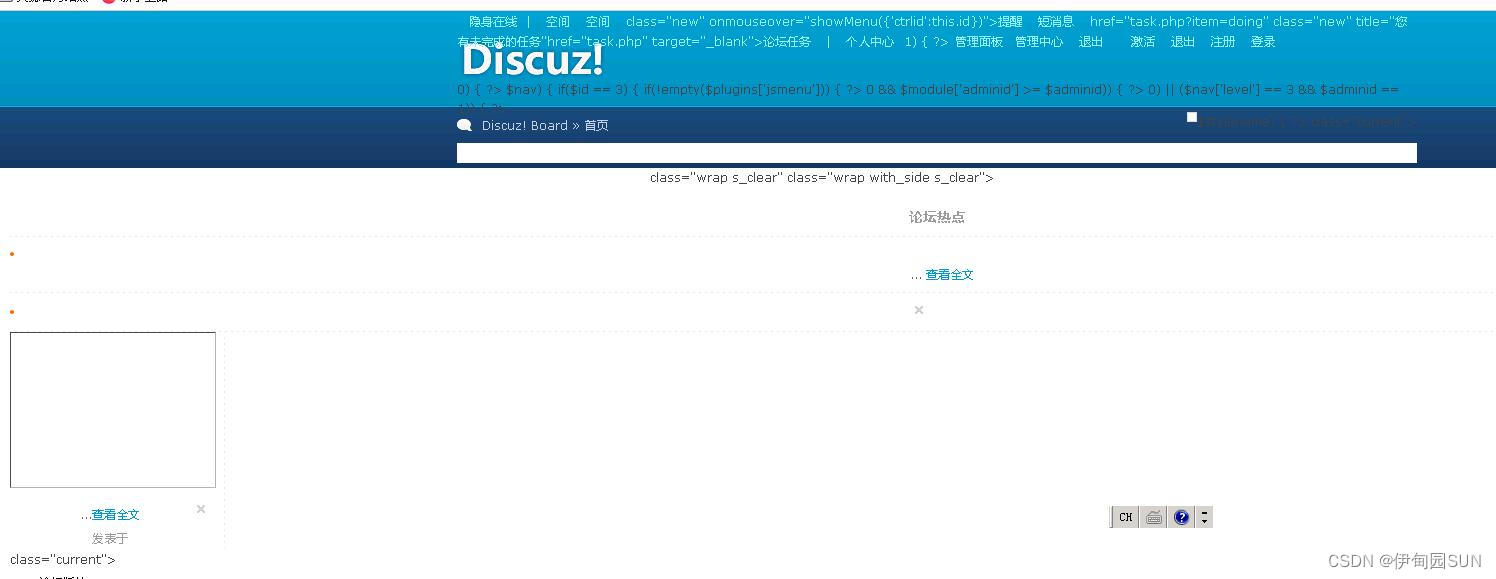
Task: Open the 提醒 notifications dropdown
Action: [x=1008, y=21]
